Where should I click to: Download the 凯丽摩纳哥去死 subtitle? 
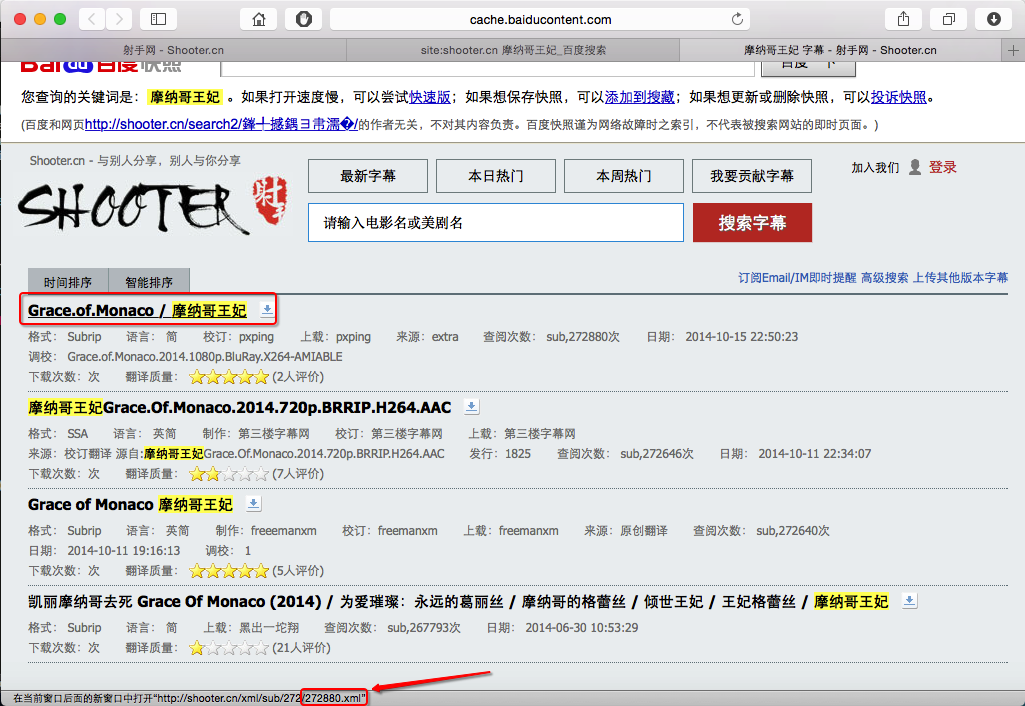click(909, 600)
